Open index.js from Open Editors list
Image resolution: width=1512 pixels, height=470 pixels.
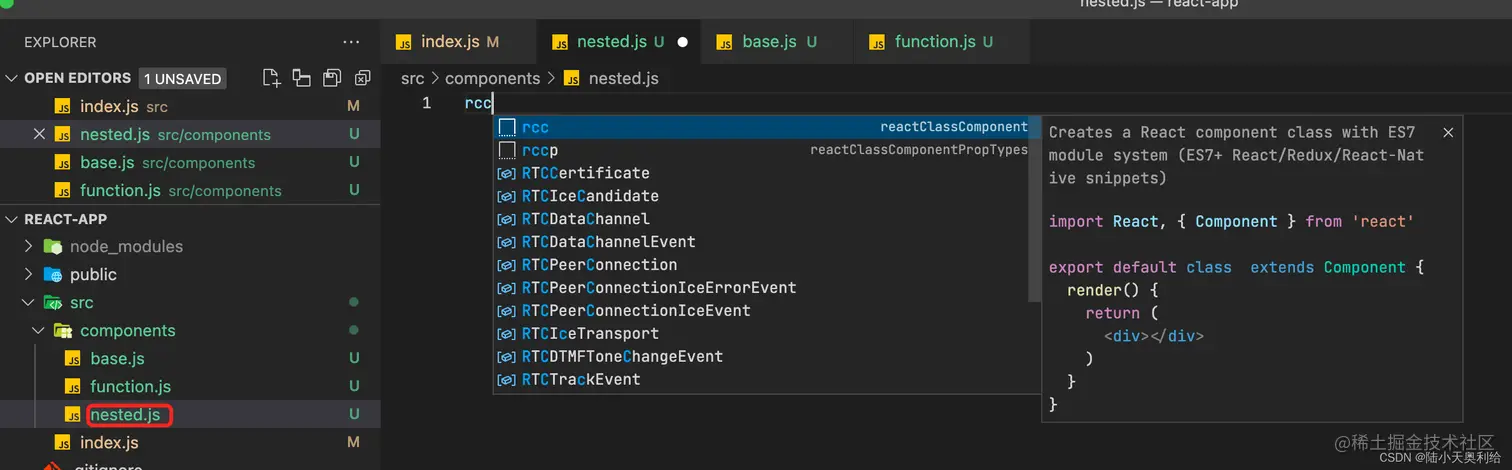(x=190, y=106)
